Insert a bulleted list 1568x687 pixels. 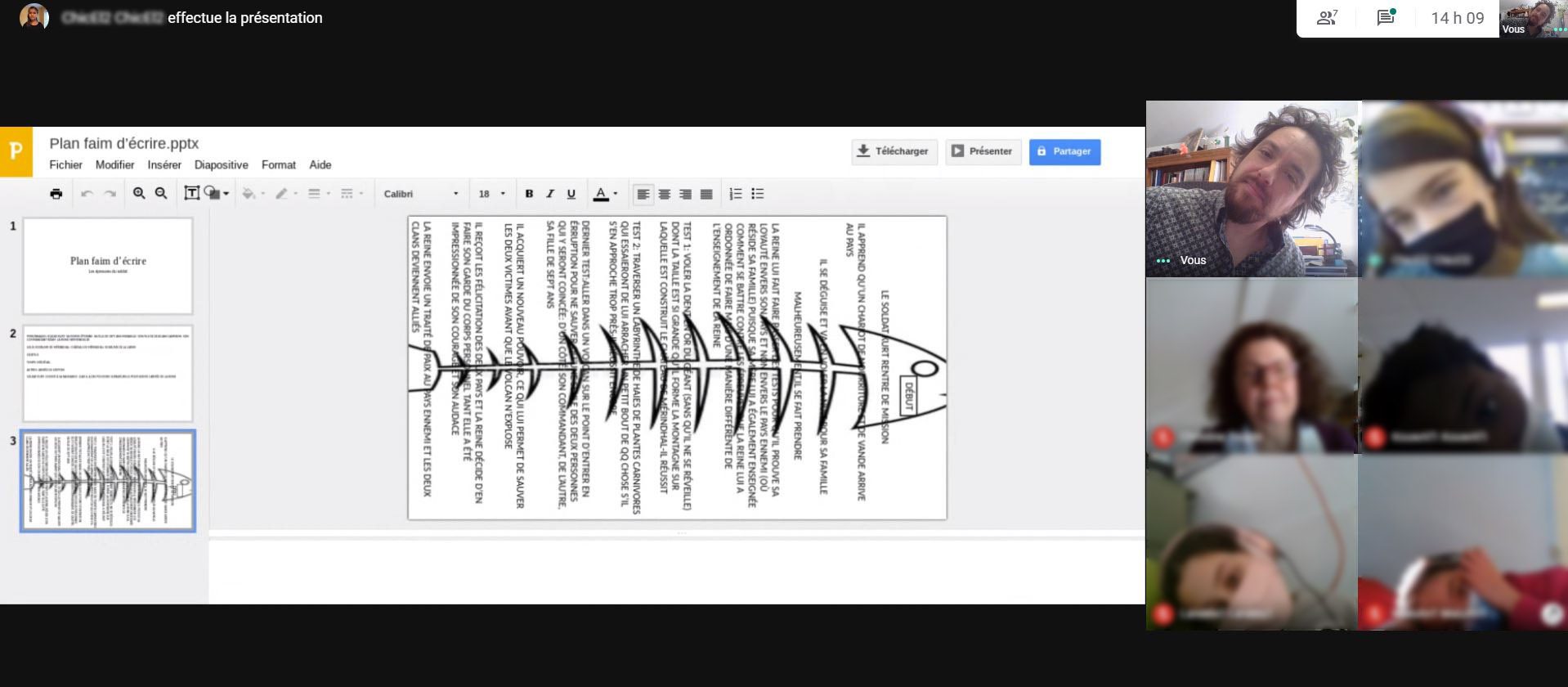(x=758, y=194)
